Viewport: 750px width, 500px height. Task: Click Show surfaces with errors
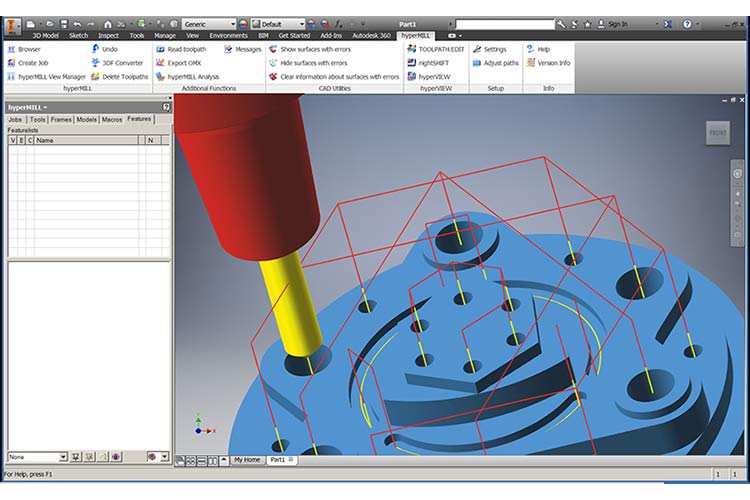click(310, 49)
